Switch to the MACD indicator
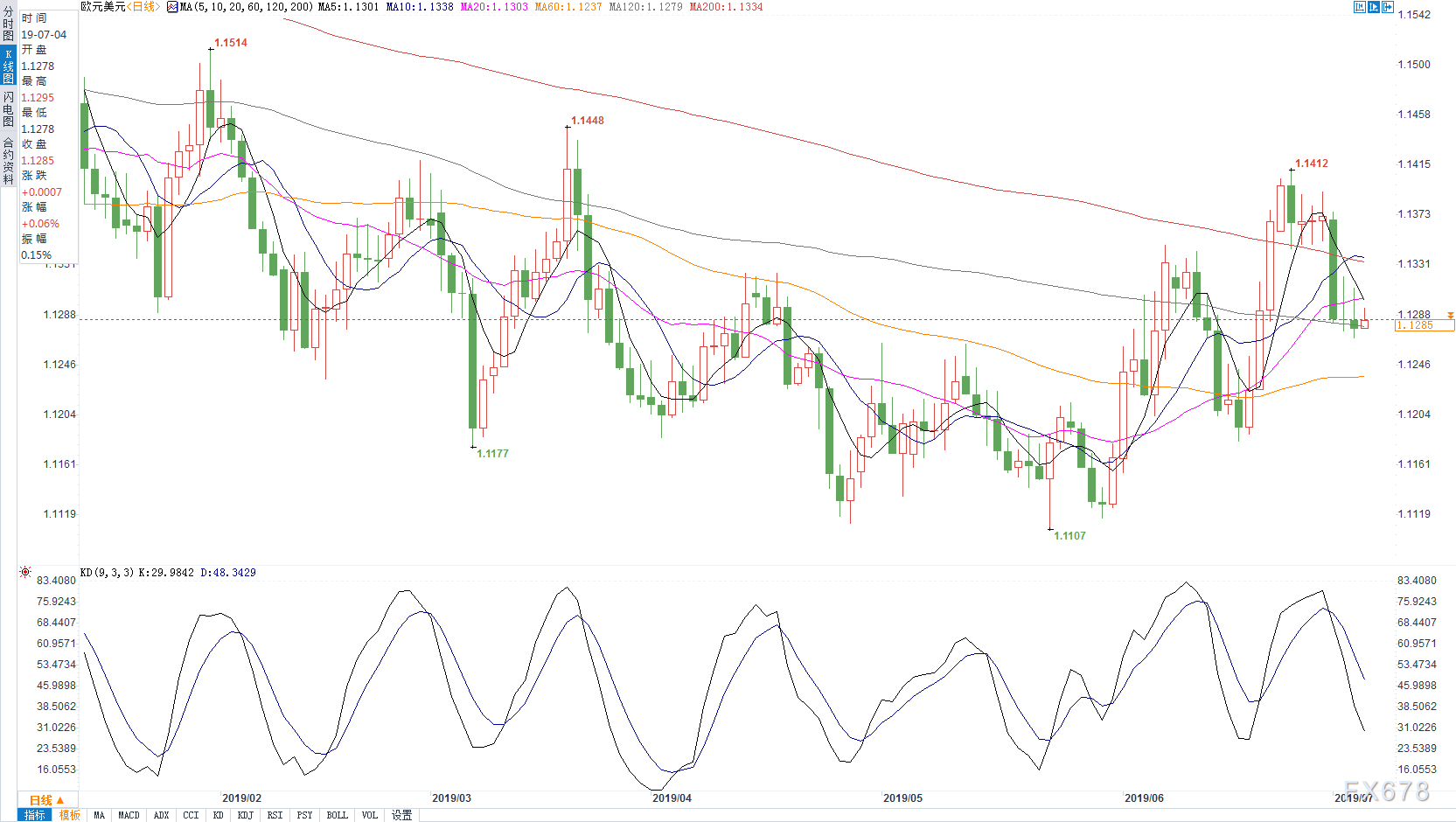The width and height of the screenshot is (1456, 822). (129, 815)
